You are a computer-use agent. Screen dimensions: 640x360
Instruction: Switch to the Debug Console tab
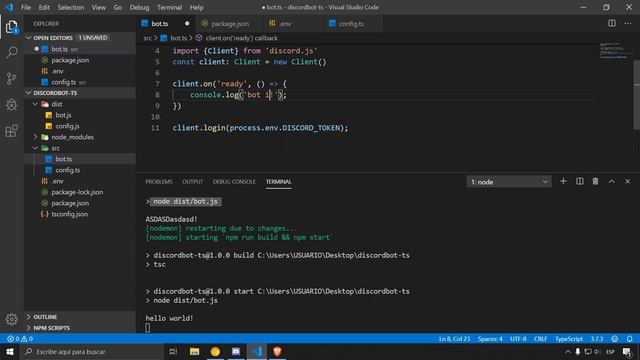coord(234,182)
